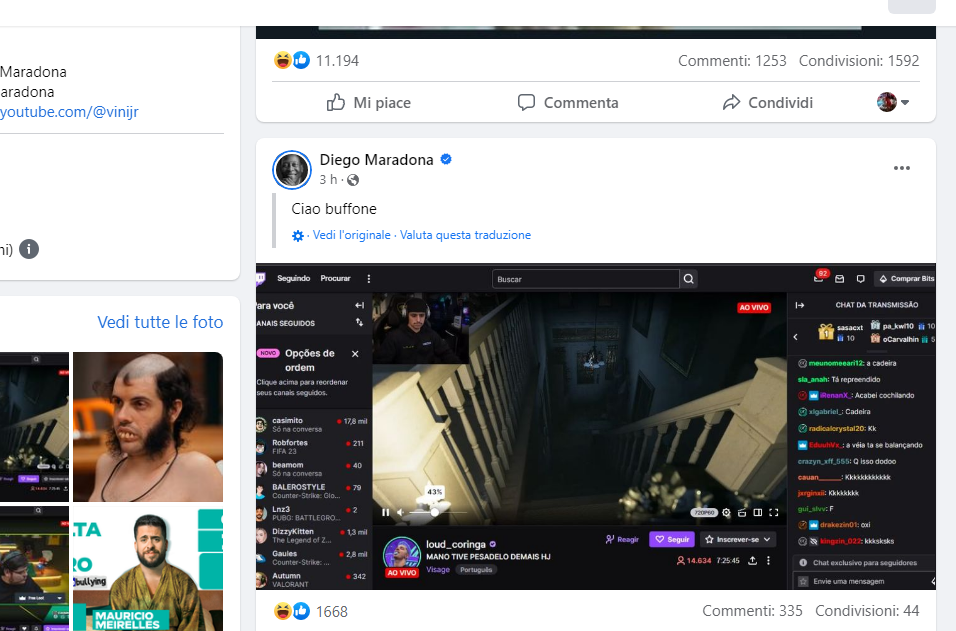This screenshot has height=631, width=956.
Task: Pause the Twitch stream video
Action: pyautogui.click(x=385, y=513)
